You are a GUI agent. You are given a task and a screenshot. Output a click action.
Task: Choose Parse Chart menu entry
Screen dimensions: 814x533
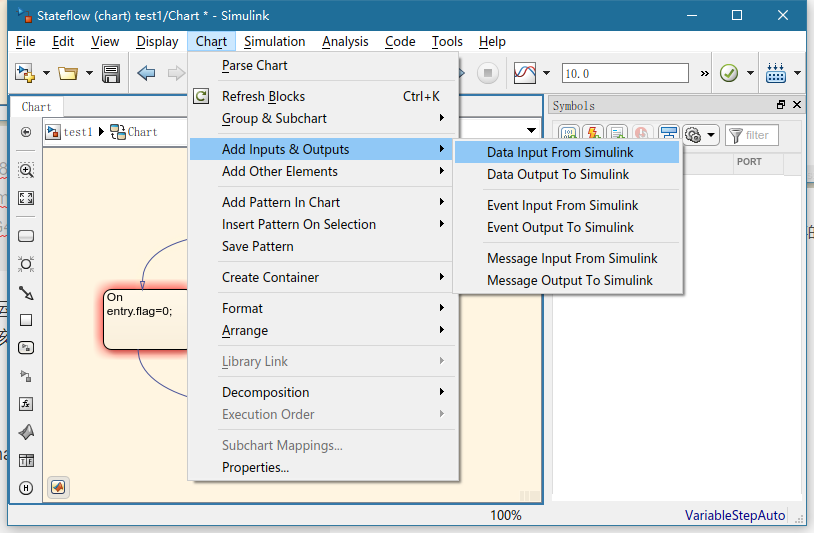pos(324,65)
